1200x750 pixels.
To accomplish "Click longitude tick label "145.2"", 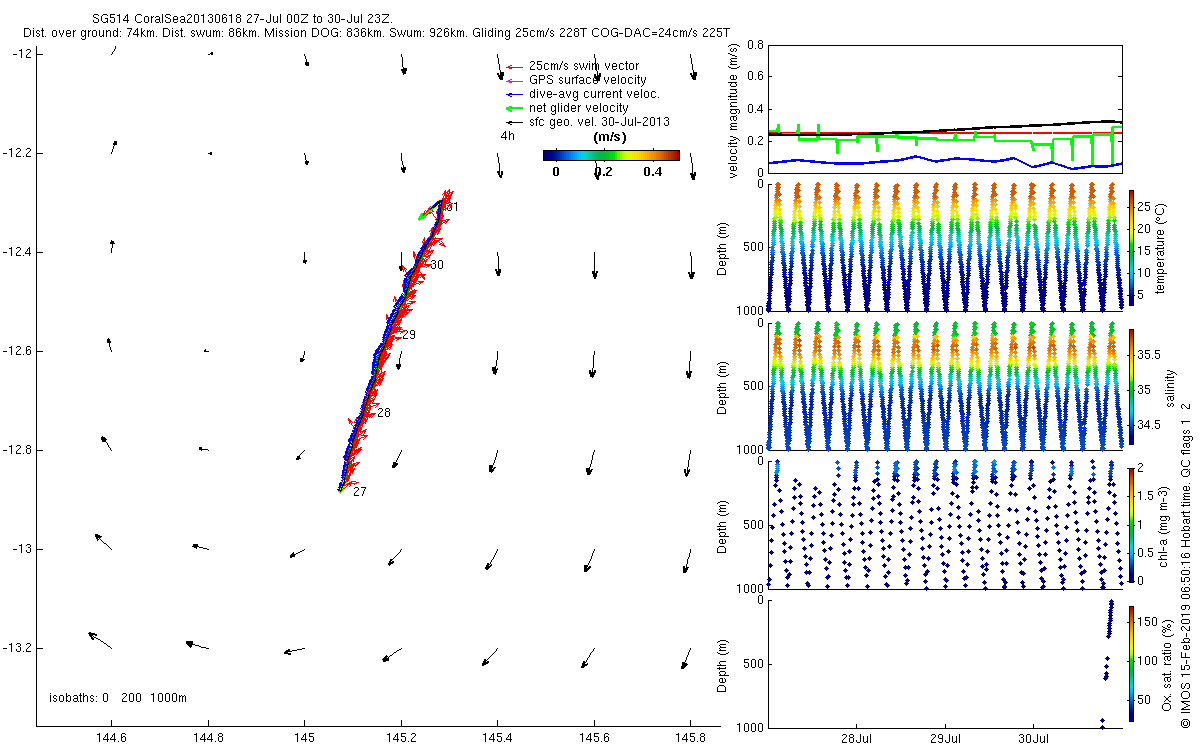I will tap(402, 740).
